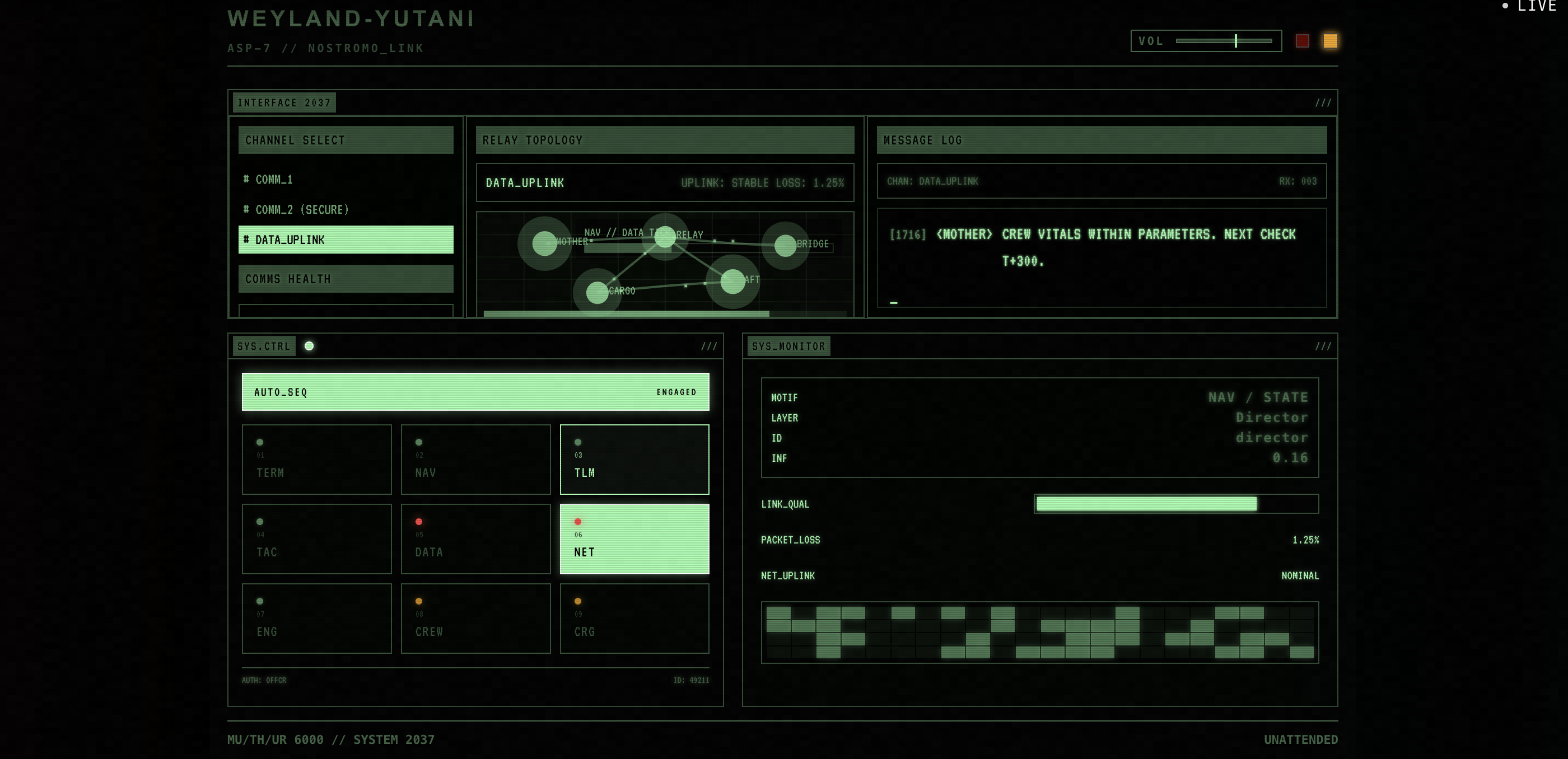Click the center RELAY node
The width and height of the screenshot is (1568, 759).
[665, 237]
